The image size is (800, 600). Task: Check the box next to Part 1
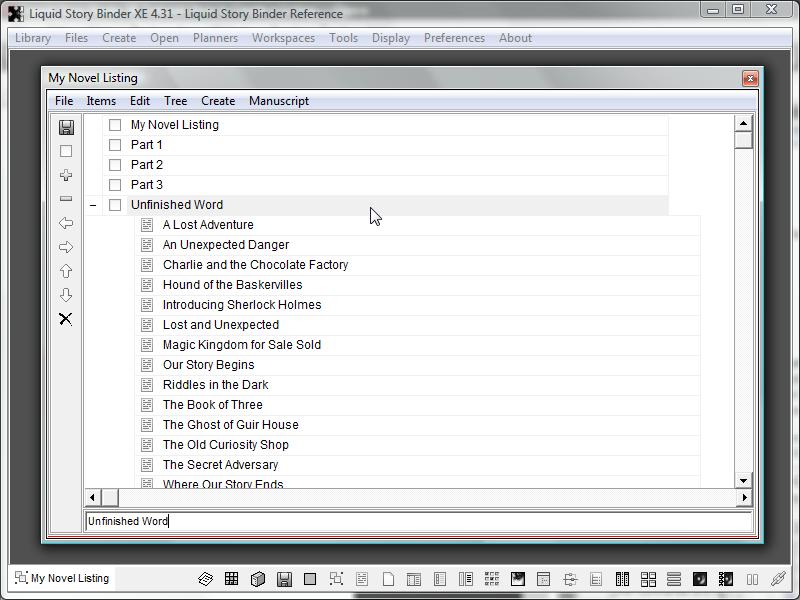pyautogui.click(x=115, y=145)
